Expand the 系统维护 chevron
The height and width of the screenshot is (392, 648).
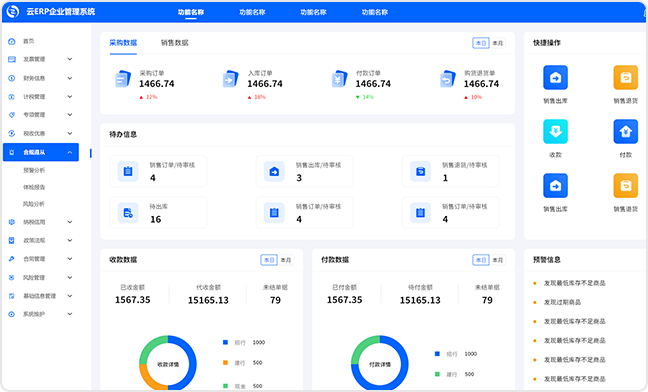(70, 314)
